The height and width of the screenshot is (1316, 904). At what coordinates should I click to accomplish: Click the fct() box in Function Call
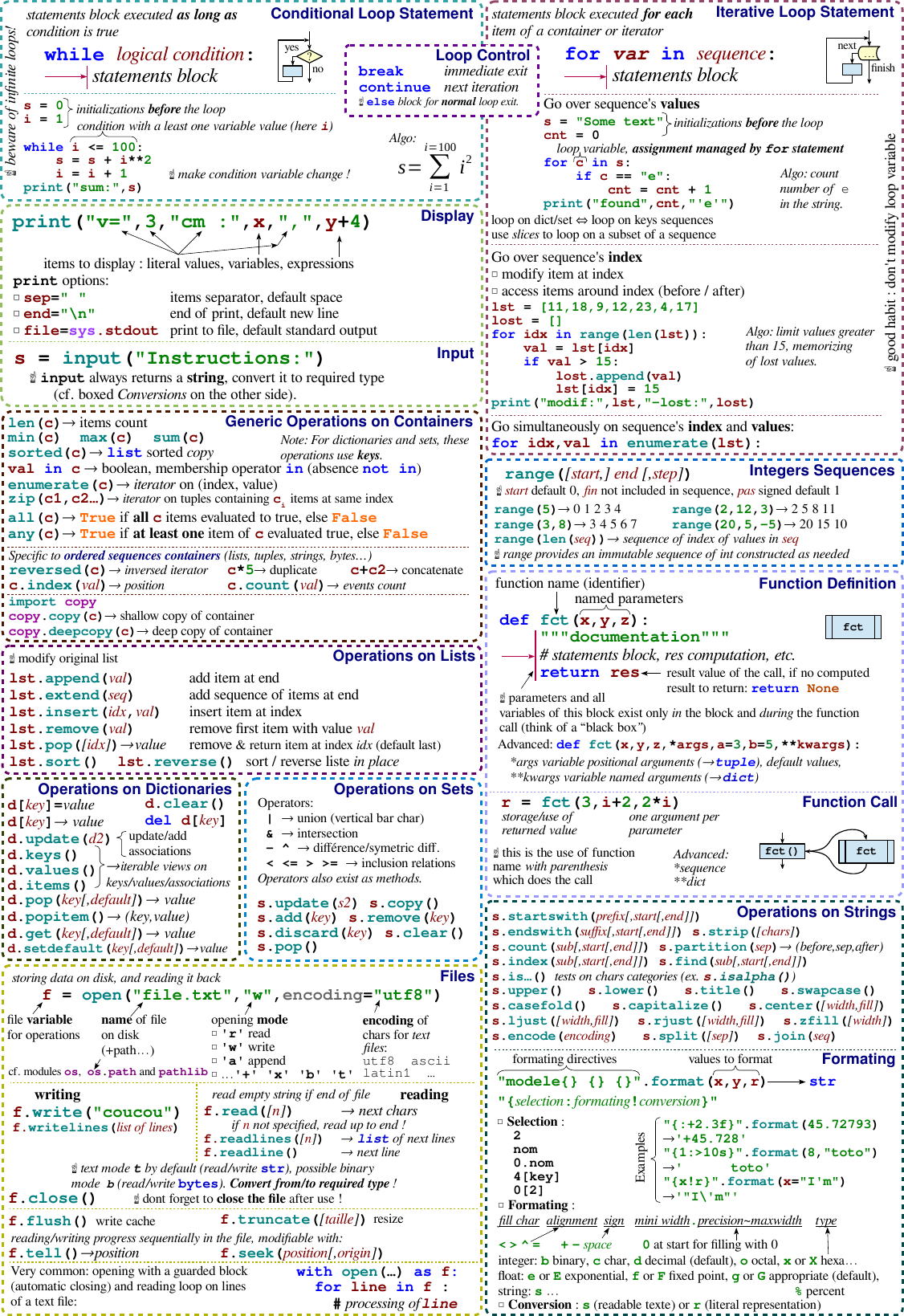click(x=782, y=851)
